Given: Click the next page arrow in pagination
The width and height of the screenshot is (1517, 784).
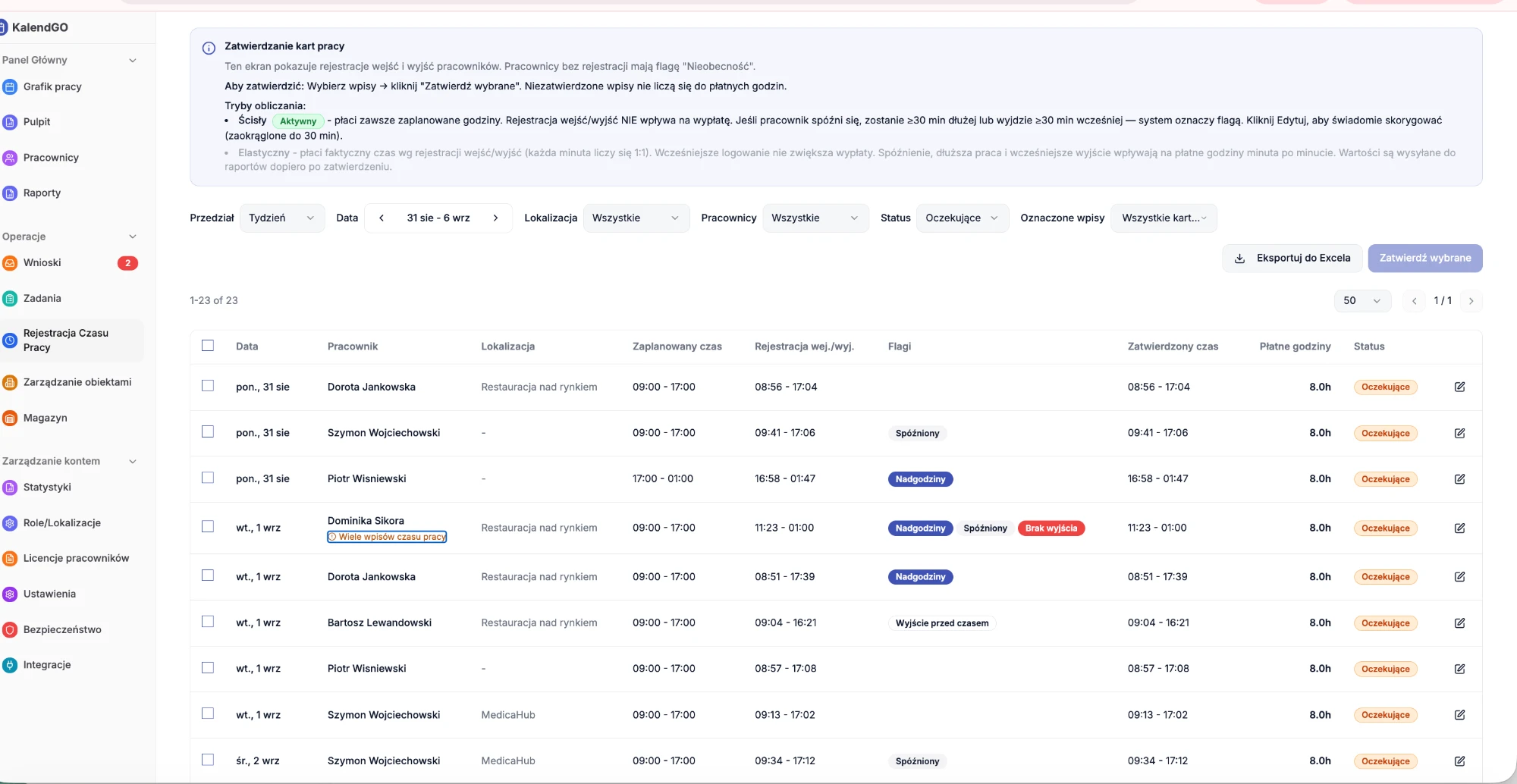Looking at the screenshot, I should point(1471,301).
